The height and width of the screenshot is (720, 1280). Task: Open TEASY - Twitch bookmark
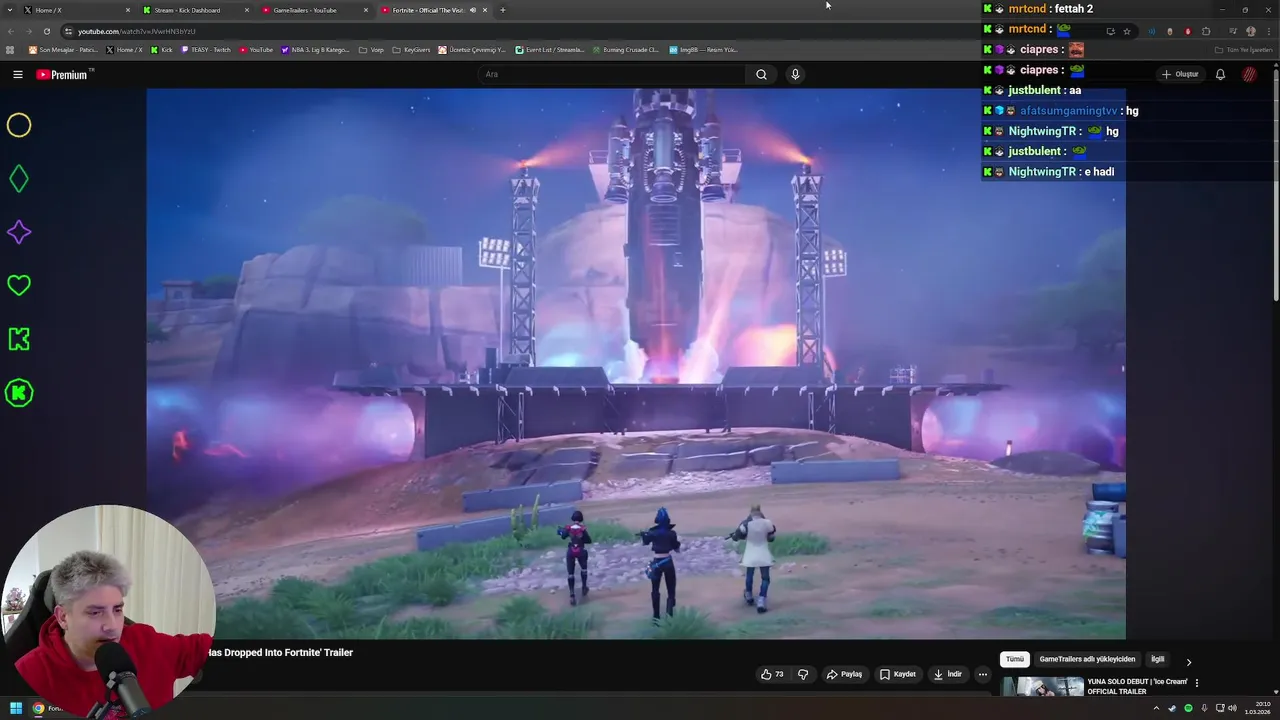206,49
